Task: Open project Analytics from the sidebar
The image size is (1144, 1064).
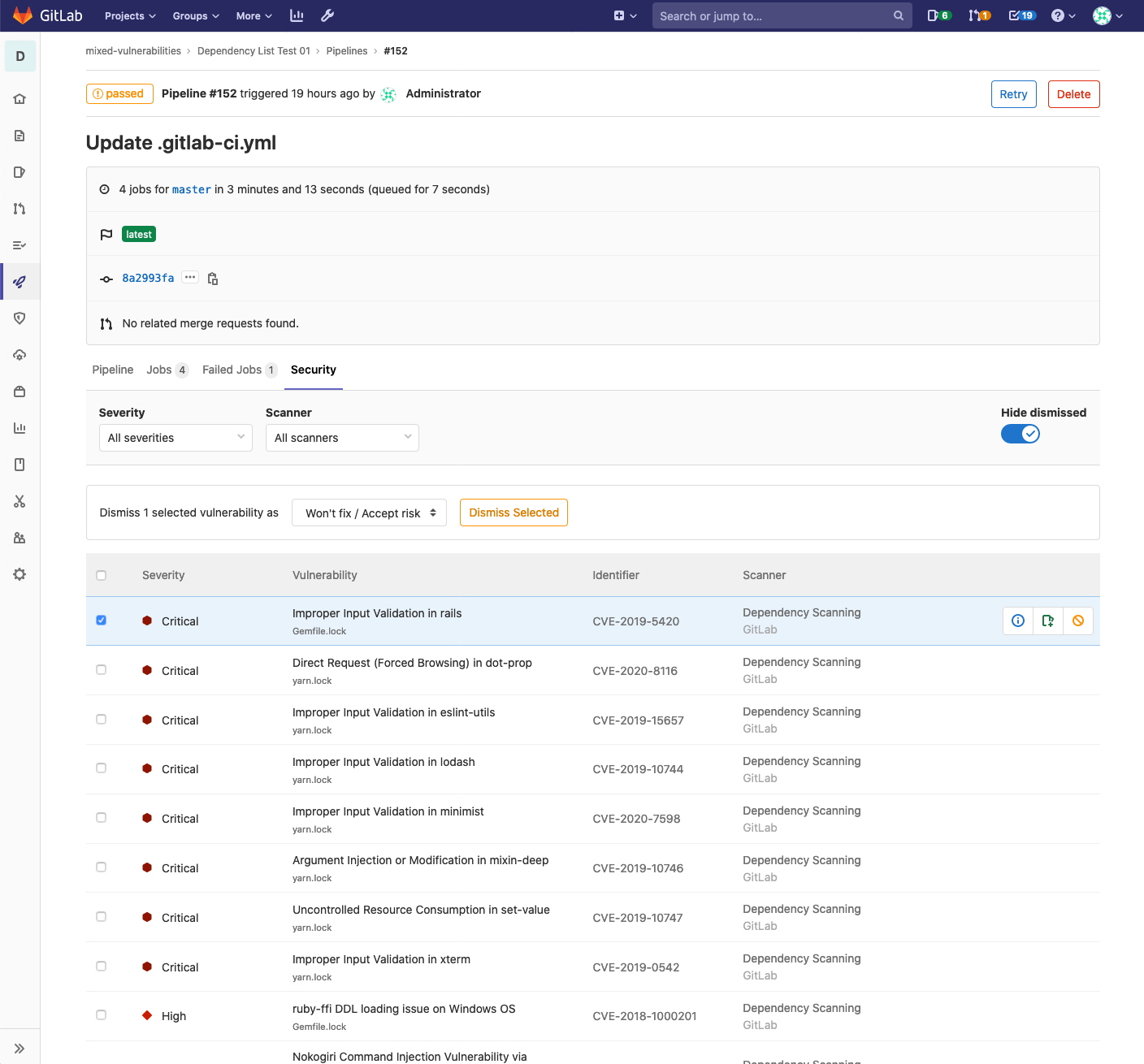Action: pos(19,427)
